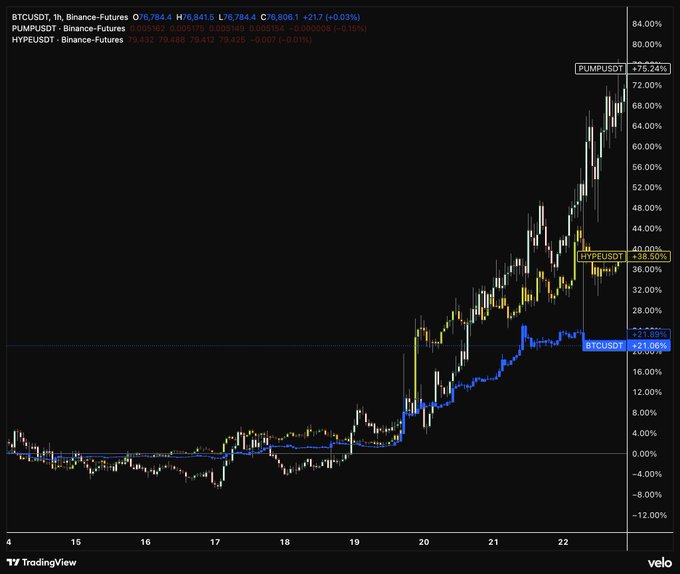Click the HYPEUSDT price-axis label
Image resolution: width=680 pixels, height=574 pixels.
[x=601, y=256]
